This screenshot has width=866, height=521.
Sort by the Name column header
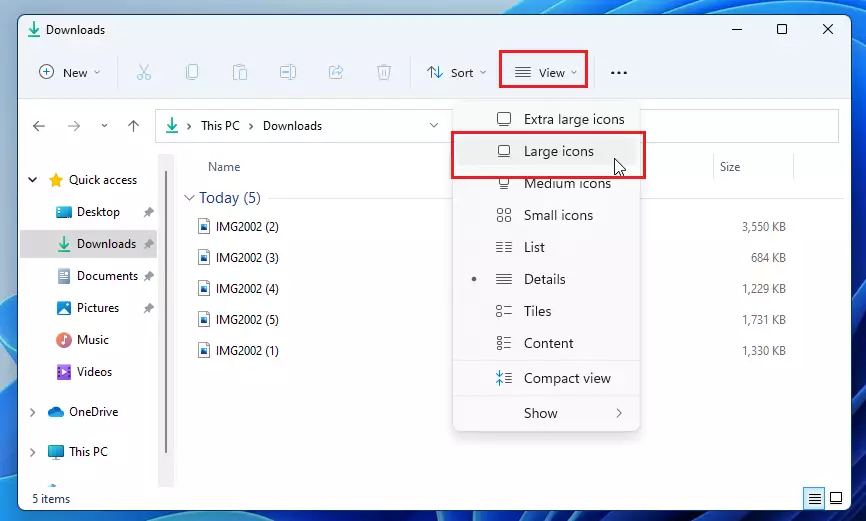(x=224, y=167)
